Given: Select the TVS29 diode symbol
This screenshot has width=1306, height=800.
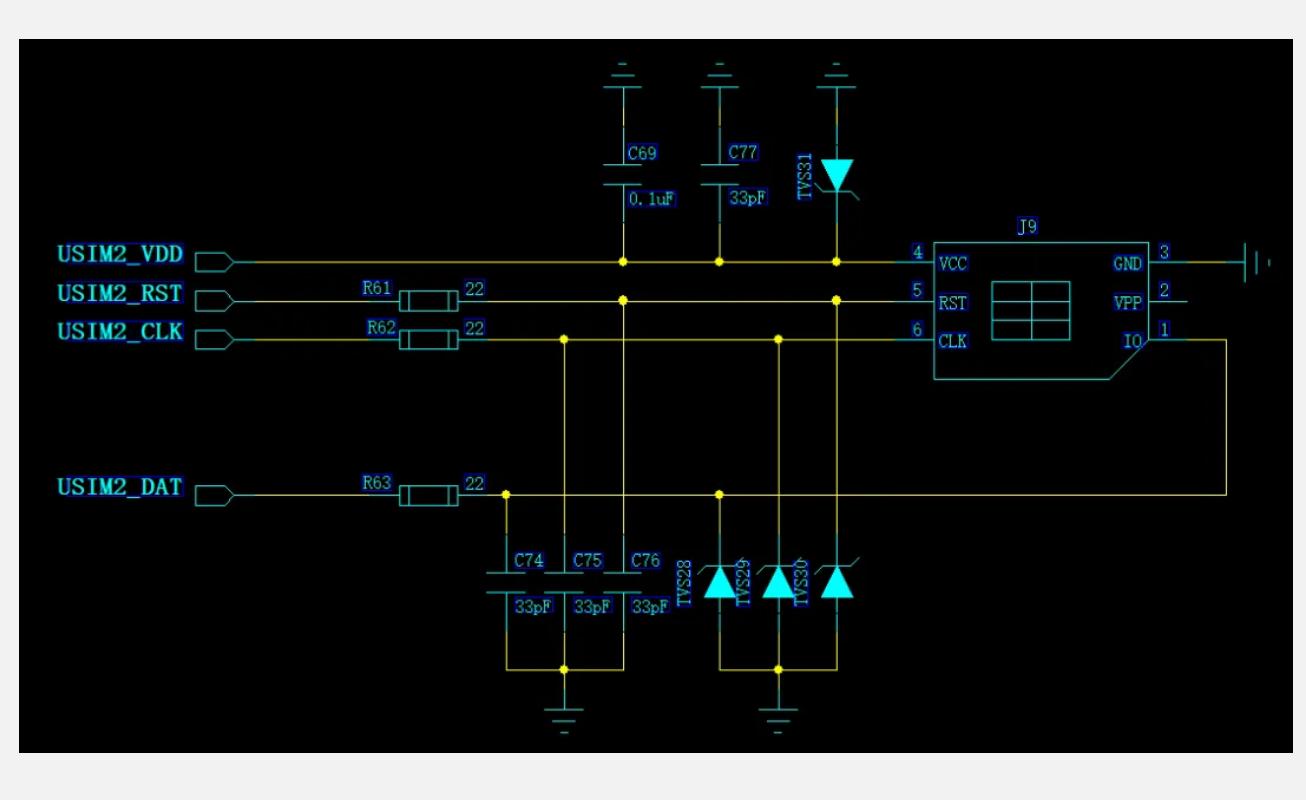Looking at the screenshot, I should tap(778, 581).
